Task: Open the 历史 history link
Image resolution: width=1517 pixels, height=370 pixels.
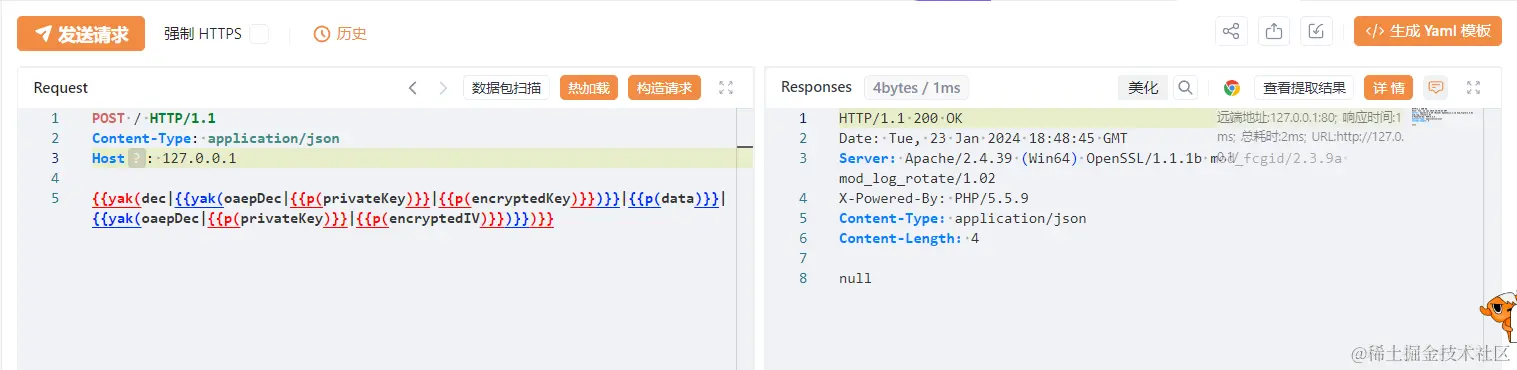Action: pyautogui.click(x=340, y=34)
